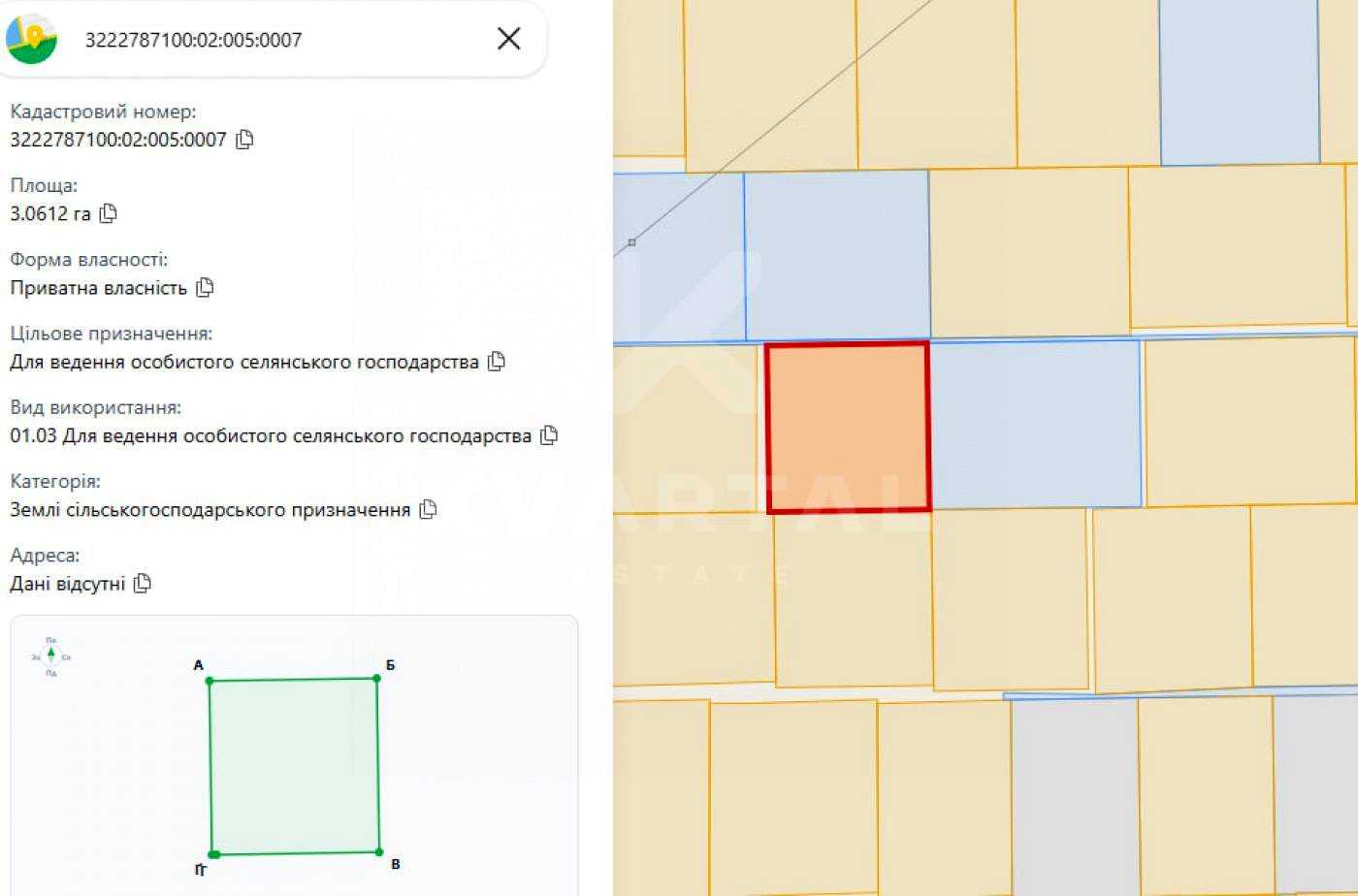Click corner point В of parcel diagram

[378, 852]
